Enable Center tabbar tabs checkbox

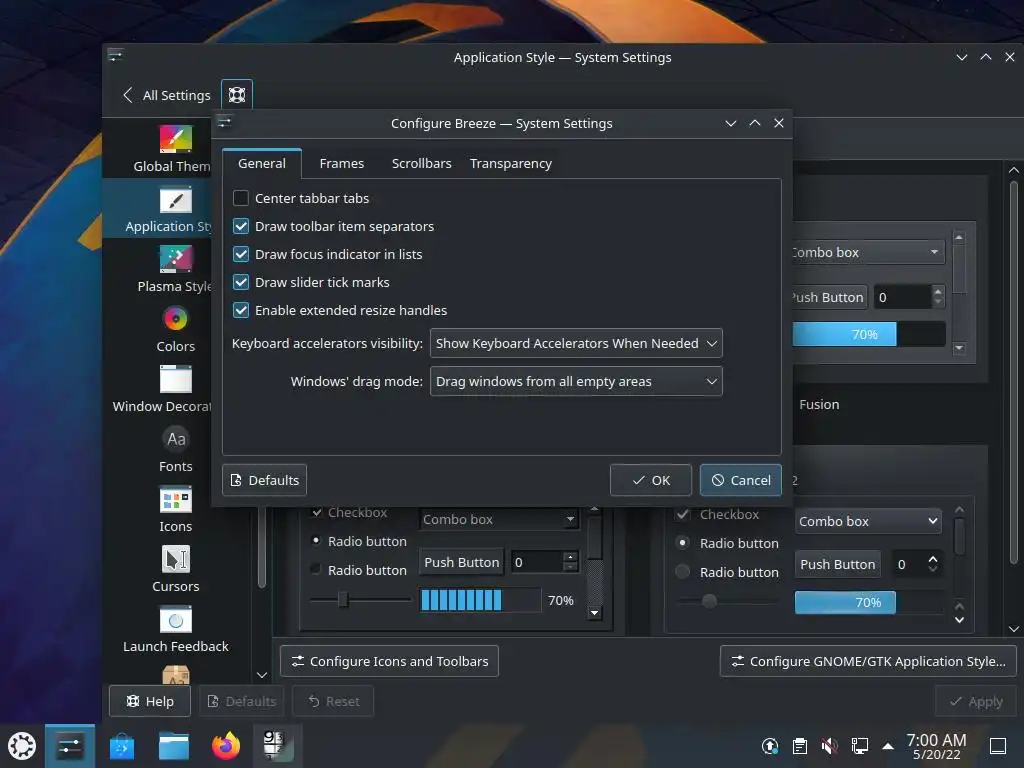click(241, 198)
